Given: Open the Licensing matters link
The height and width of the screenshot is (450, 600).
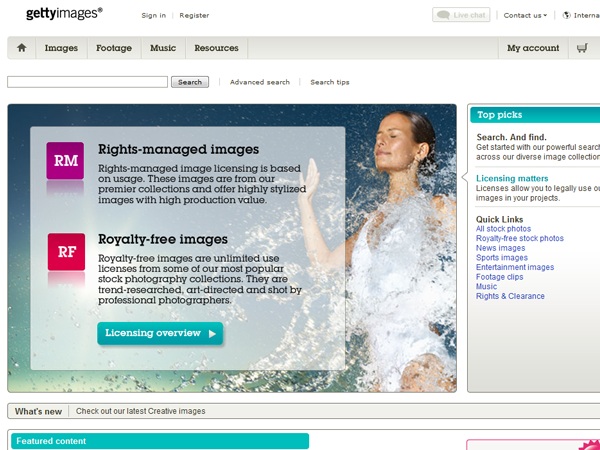Looking at the screenshot, I should coord(512,178).
